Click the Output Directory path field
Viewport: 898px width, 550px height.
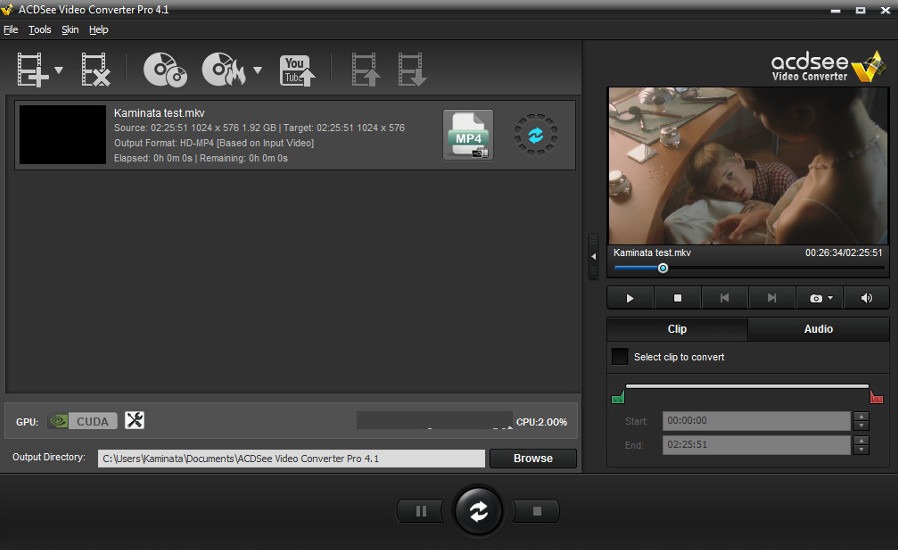[x=291, y=458]
